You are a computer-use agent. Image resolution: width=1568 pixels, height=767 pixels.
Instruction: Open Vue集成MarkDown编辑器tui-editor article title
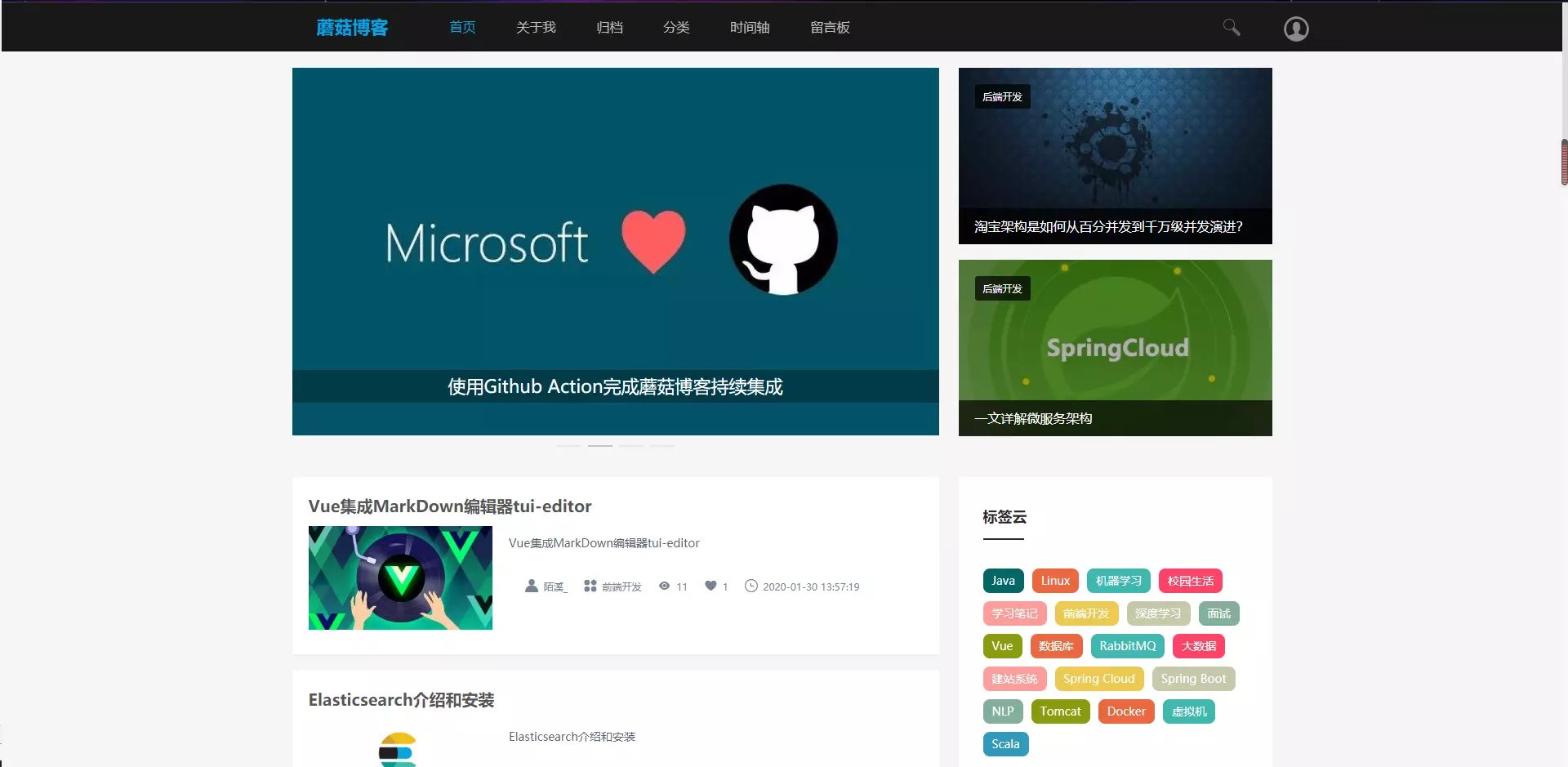pyautogui.click(x=450, y=506)
